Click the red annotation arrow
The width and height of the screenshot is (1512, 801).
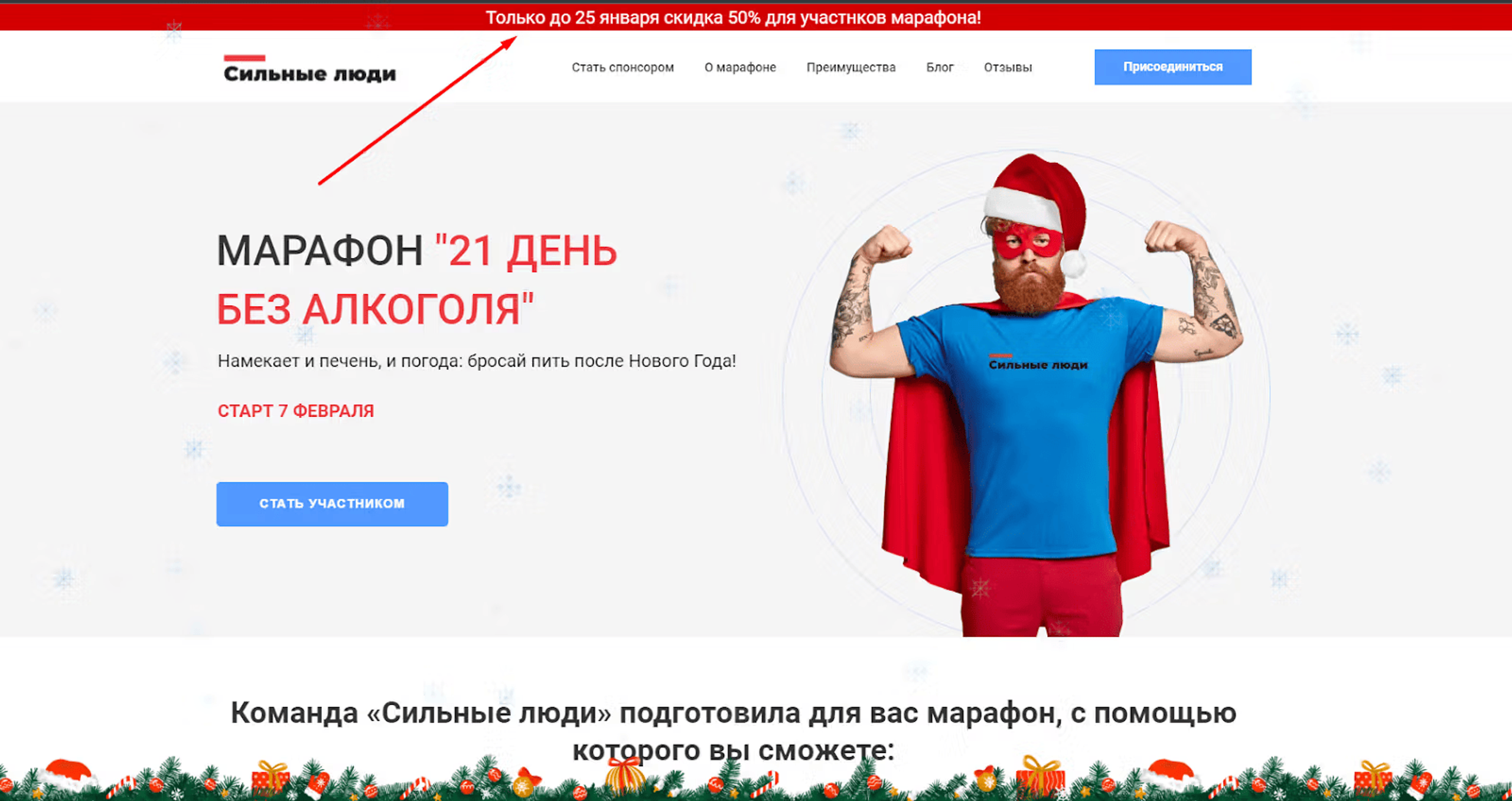(x=418, y=110)
